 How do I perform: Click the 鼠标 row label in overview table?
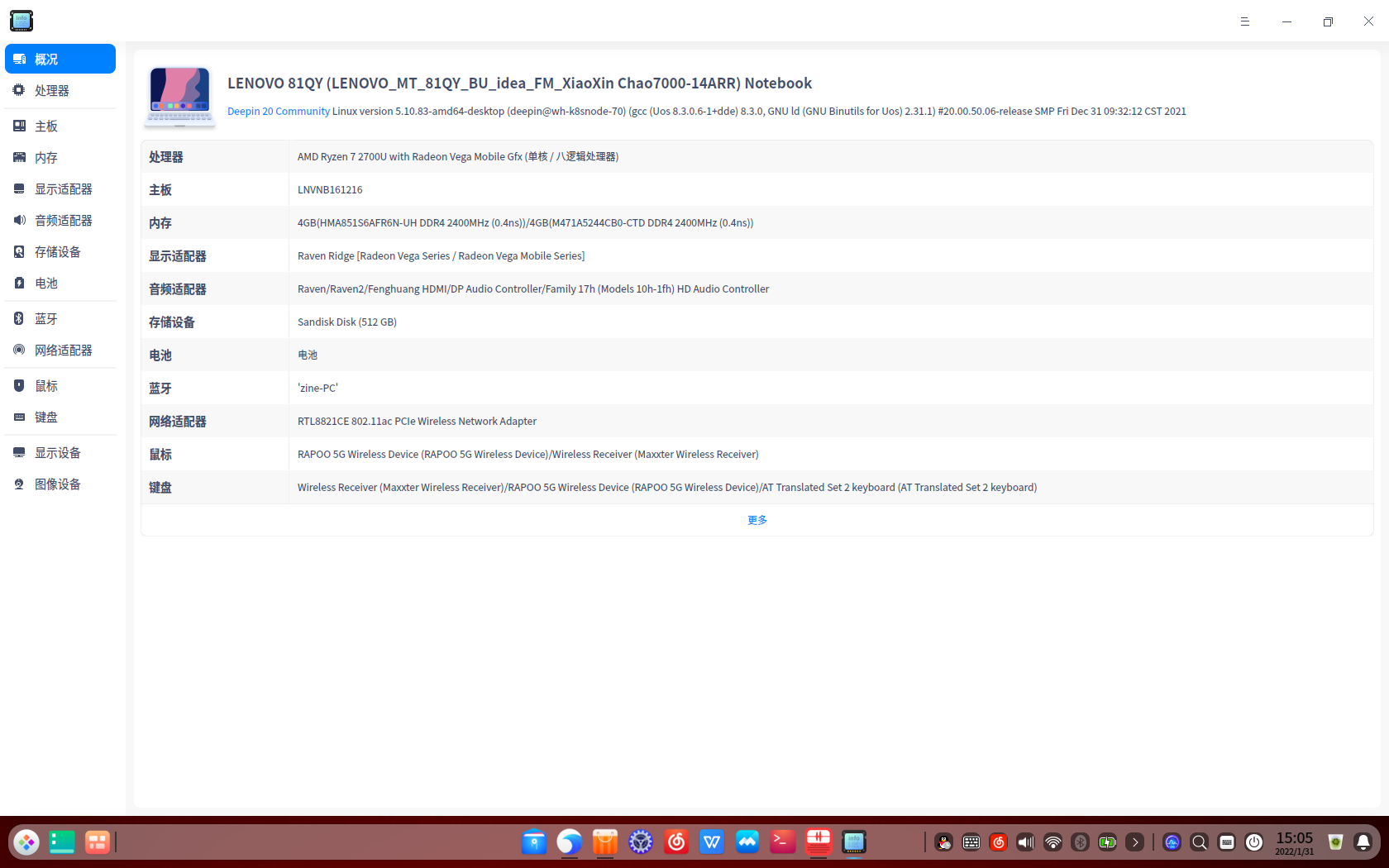click(x=160, y=455)
